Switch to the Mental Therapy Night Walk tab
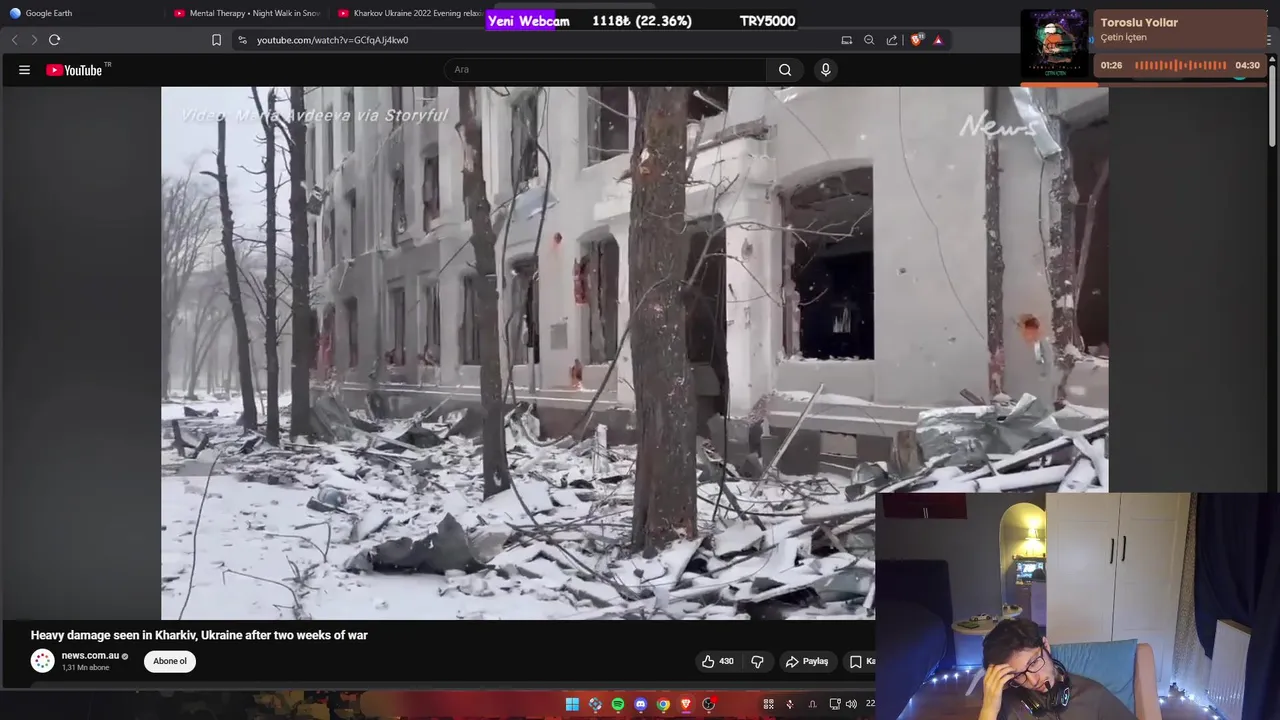This screenshot has height=720, width=1280. (248, 13)
